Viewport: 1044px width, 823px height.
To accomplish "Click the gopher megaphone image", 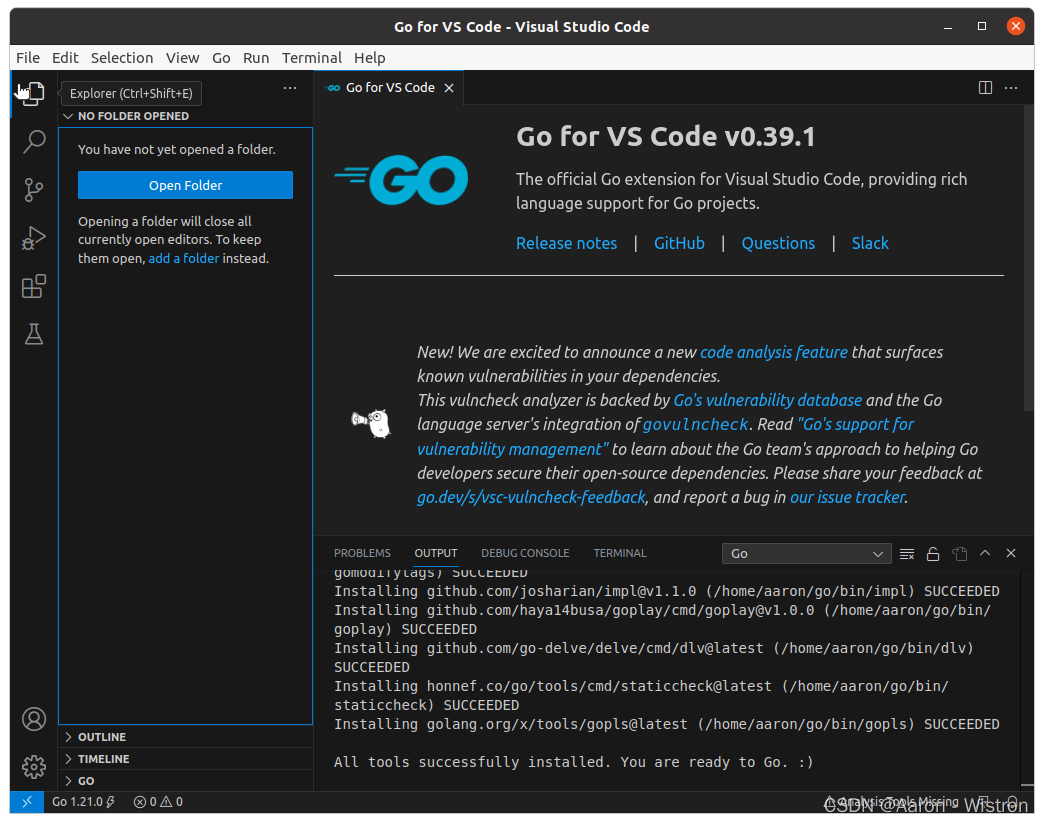I will coord(371,423).
